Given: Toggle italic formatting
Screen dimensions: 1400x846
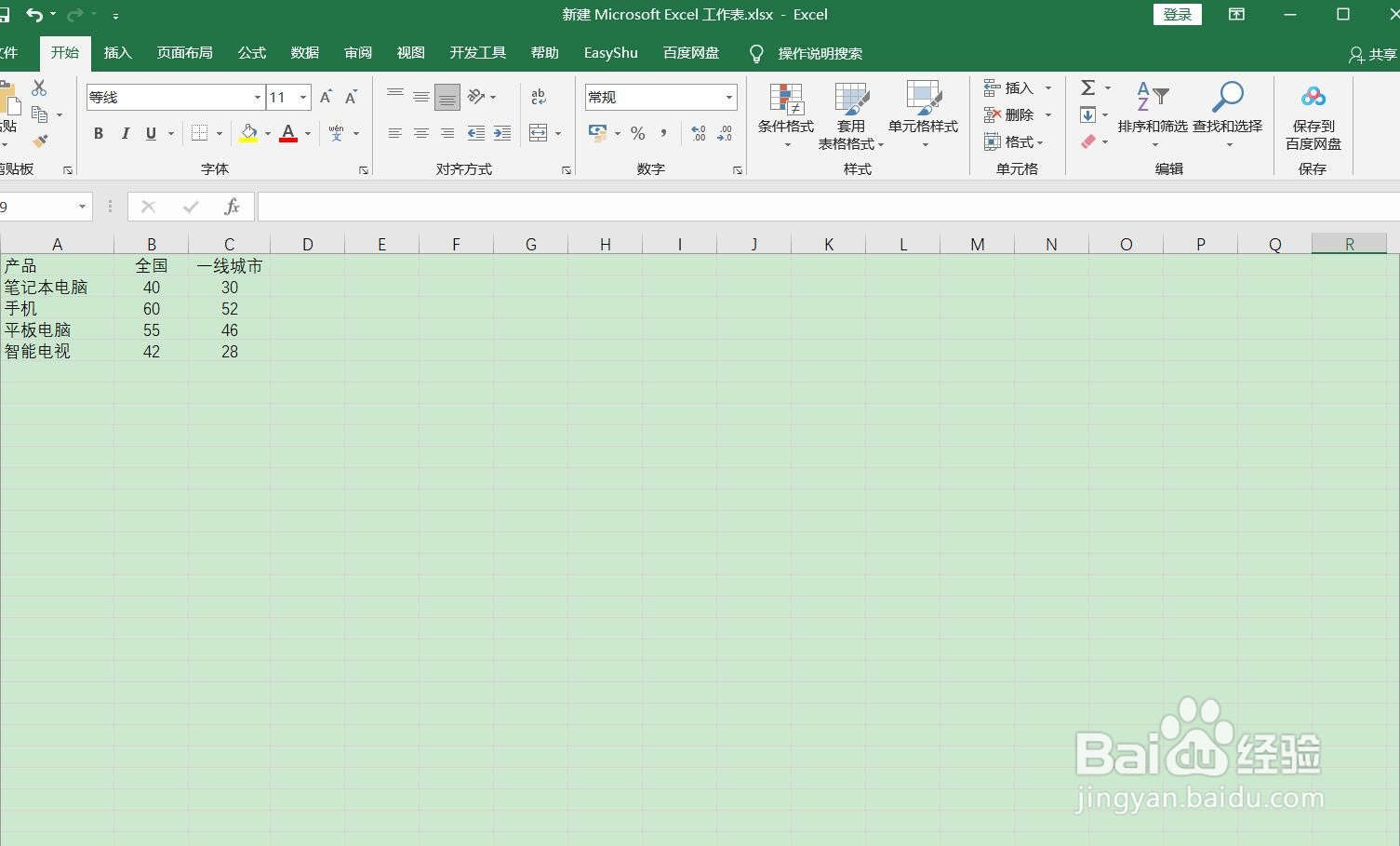Looking at the screenshot, I should (125, 133).
